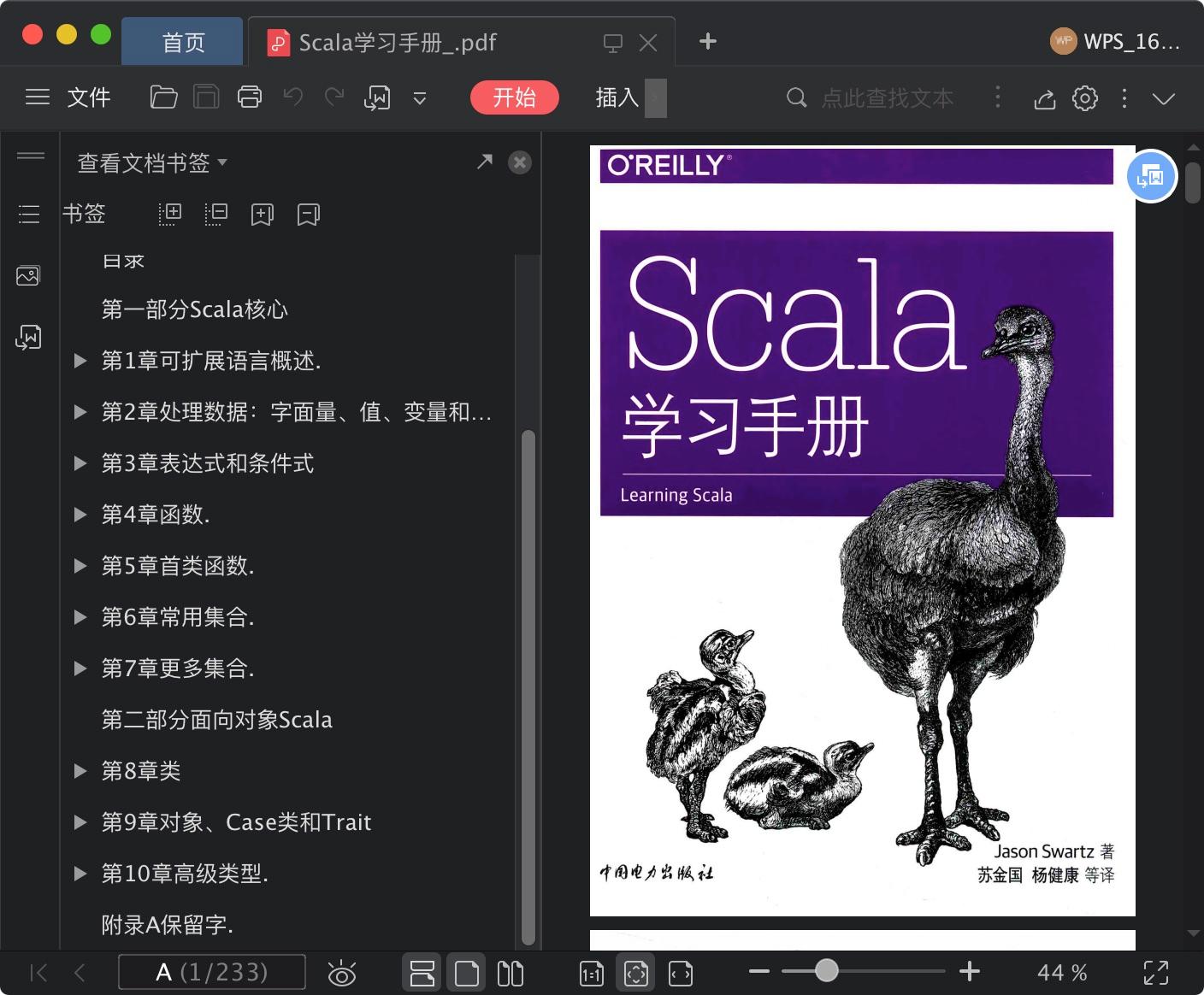The height and width of the screenshot is (995, 1204).
Task: Go to first page button
Action: click(x=38, y=973)
